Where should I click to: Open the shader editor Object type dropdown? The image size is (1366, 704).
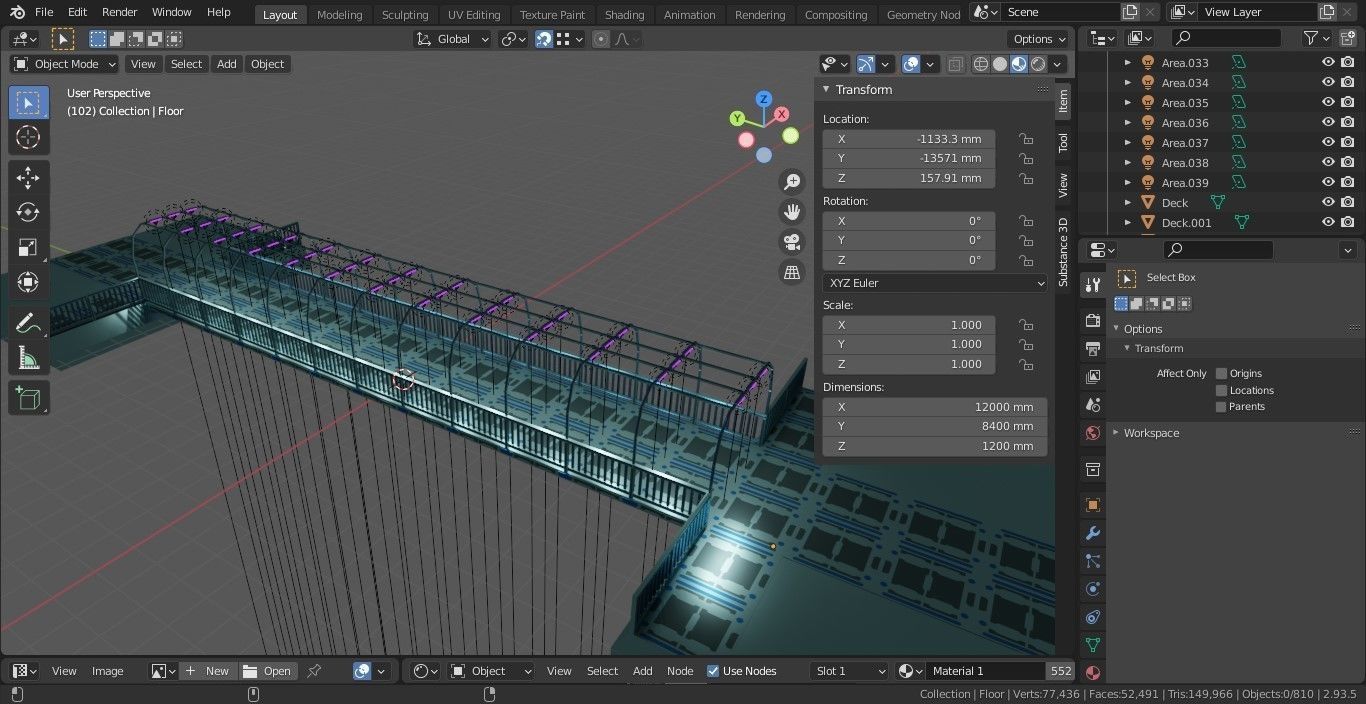(x=489, y=671)
